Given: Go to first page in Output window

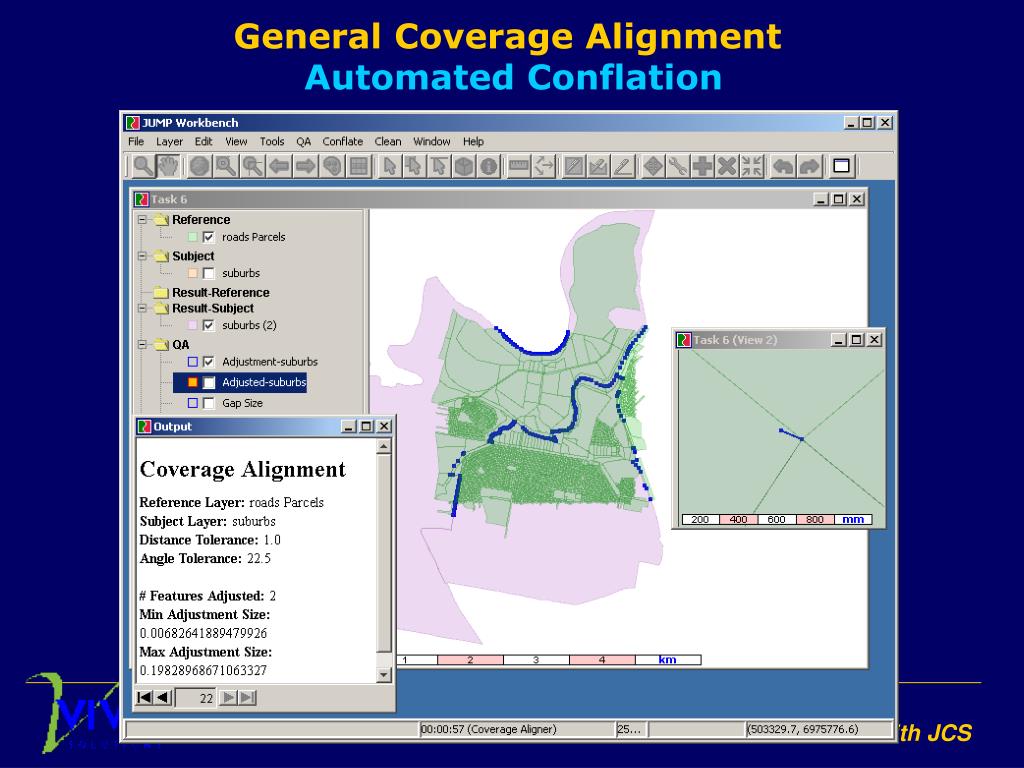Looking at the screenshot, I should 144,697.
